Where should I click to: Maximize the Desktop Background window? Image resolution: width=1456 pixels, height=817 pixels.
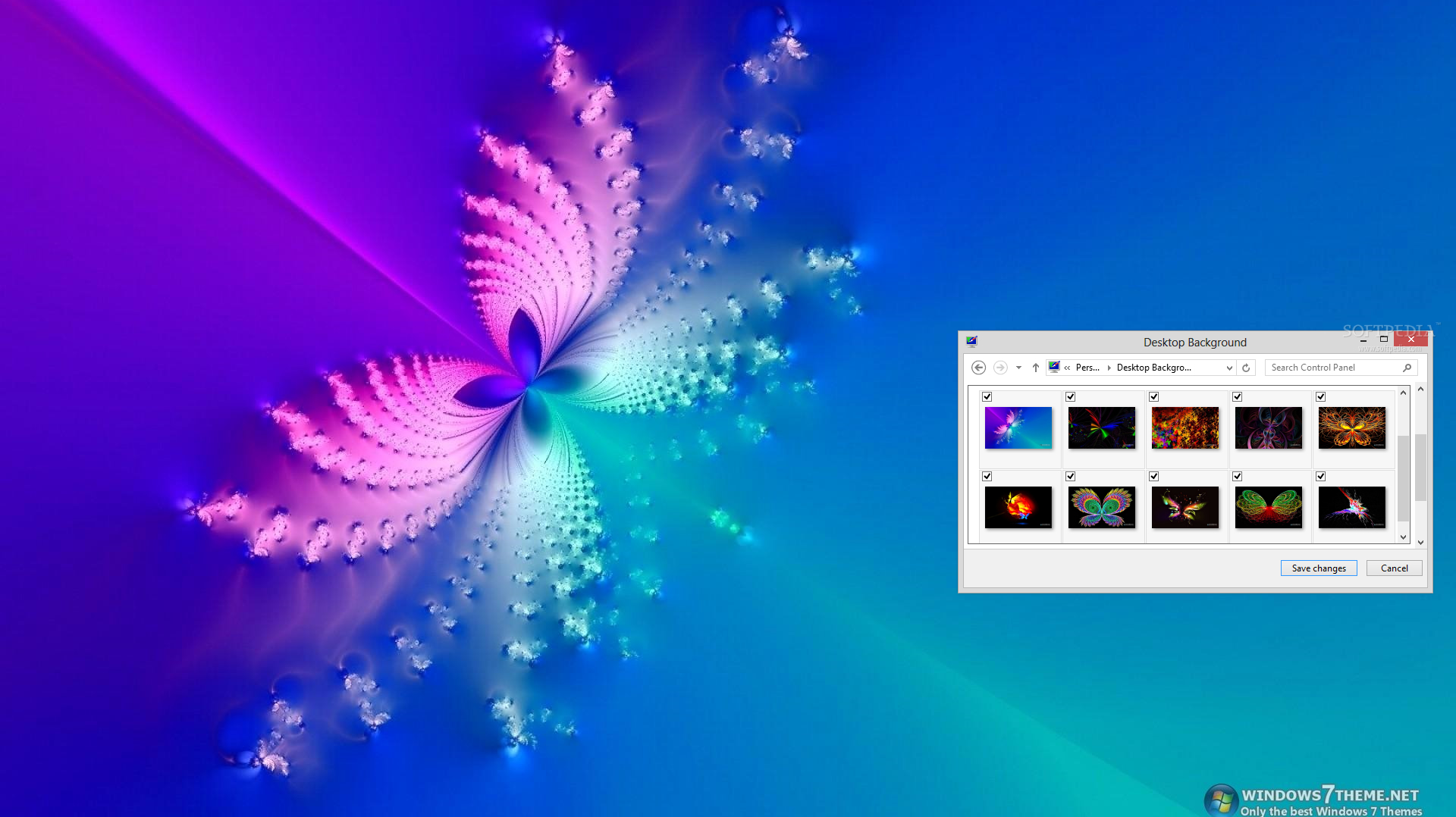1384,340
